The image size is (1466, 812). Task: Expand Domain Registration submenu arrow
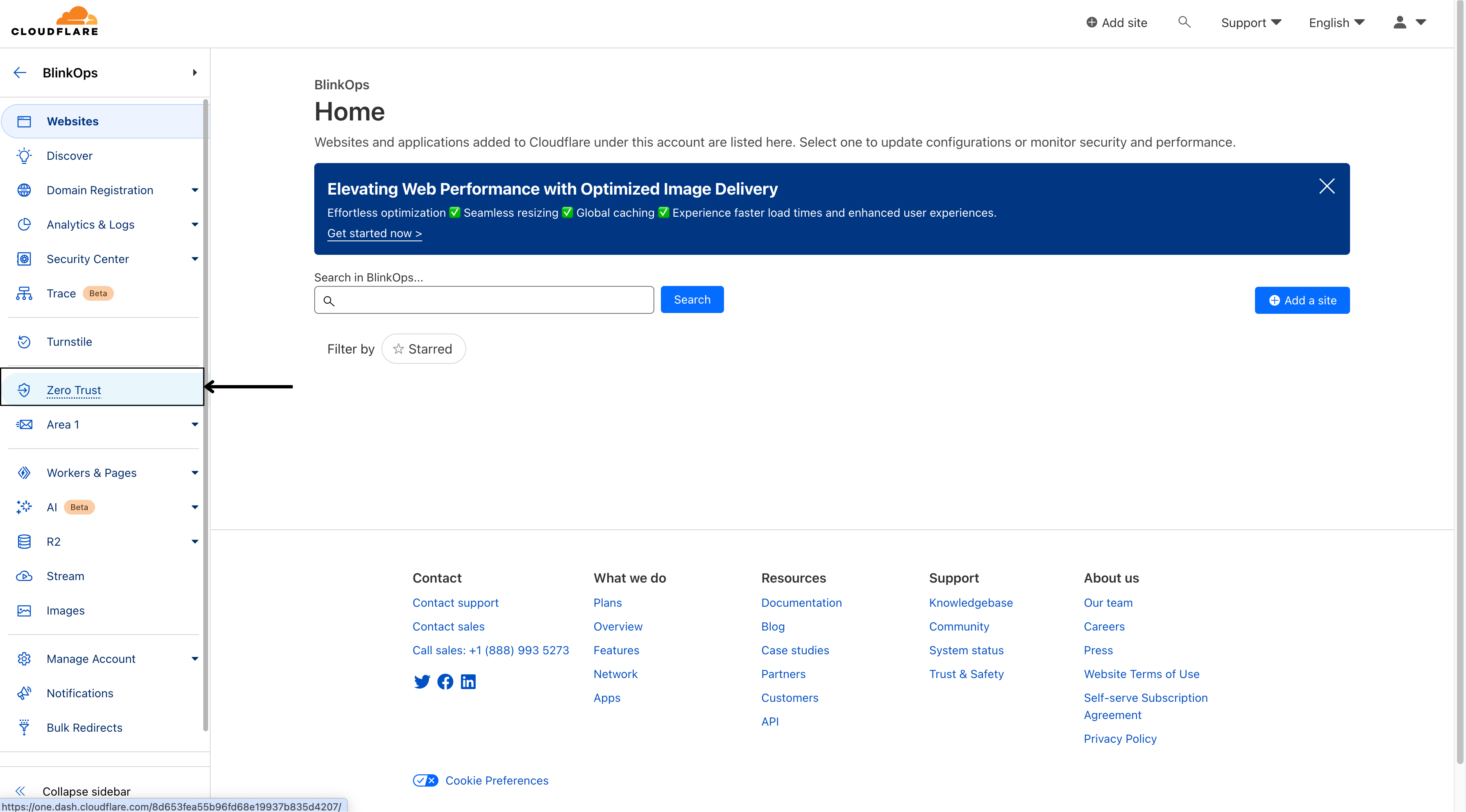point(195,190)
